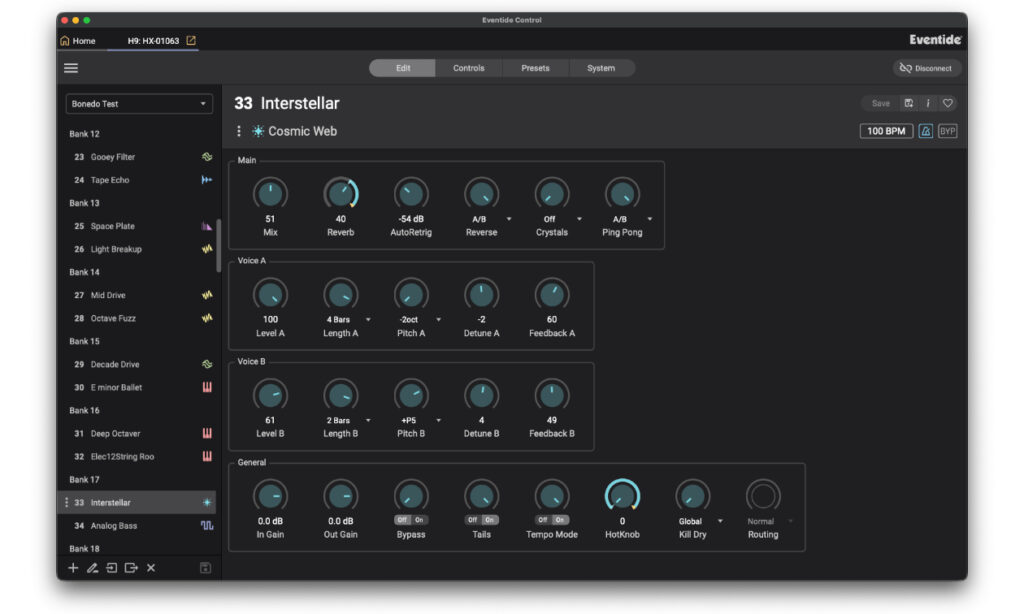The height and width of the screenshot is (614, 1024).
Task: Set Tempo Mode to On
Action: coord(560,520)
